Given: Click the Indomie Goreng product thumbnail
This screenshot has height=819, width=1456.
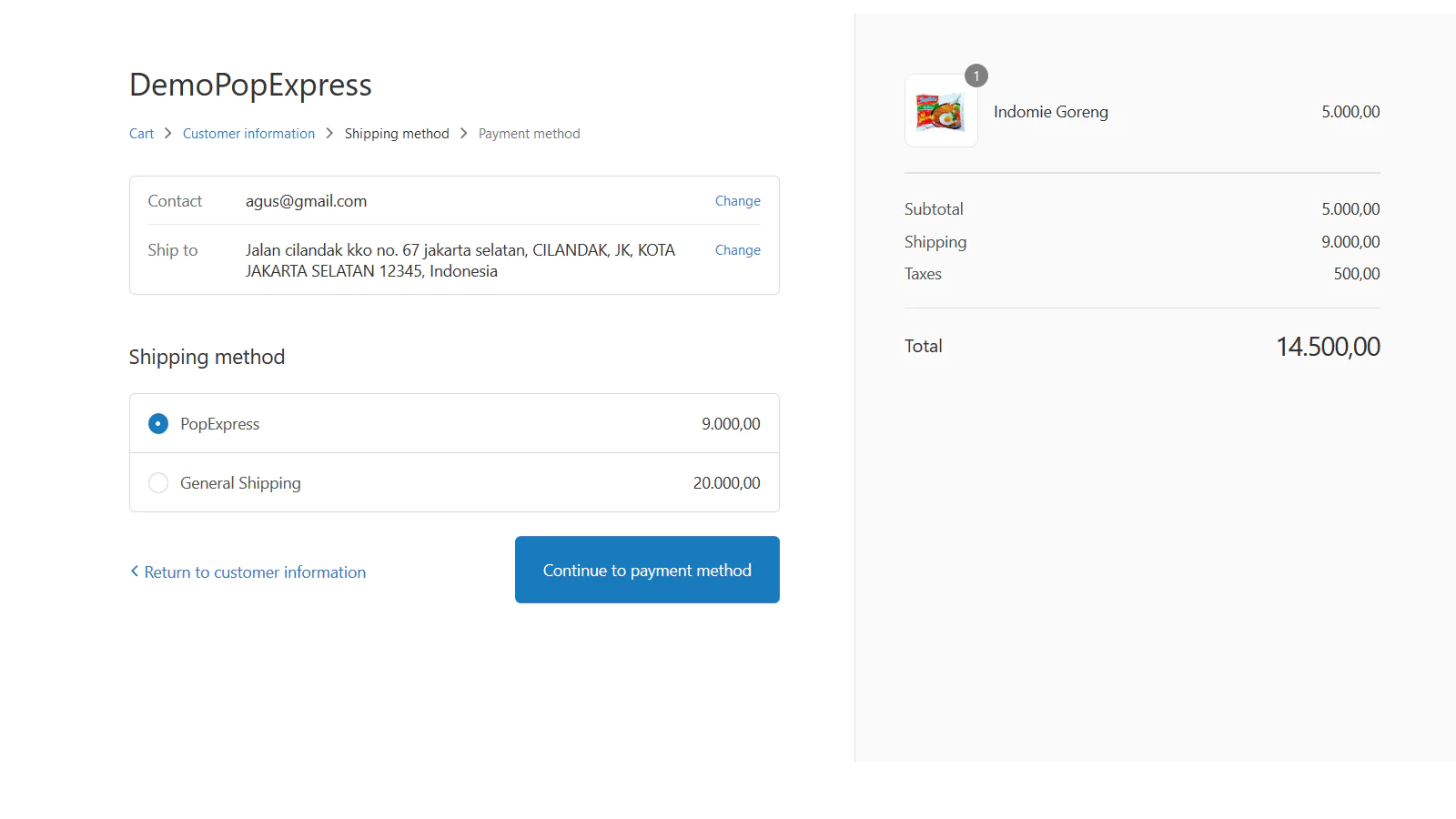Looking at the screenshot, I should (940, 111).
